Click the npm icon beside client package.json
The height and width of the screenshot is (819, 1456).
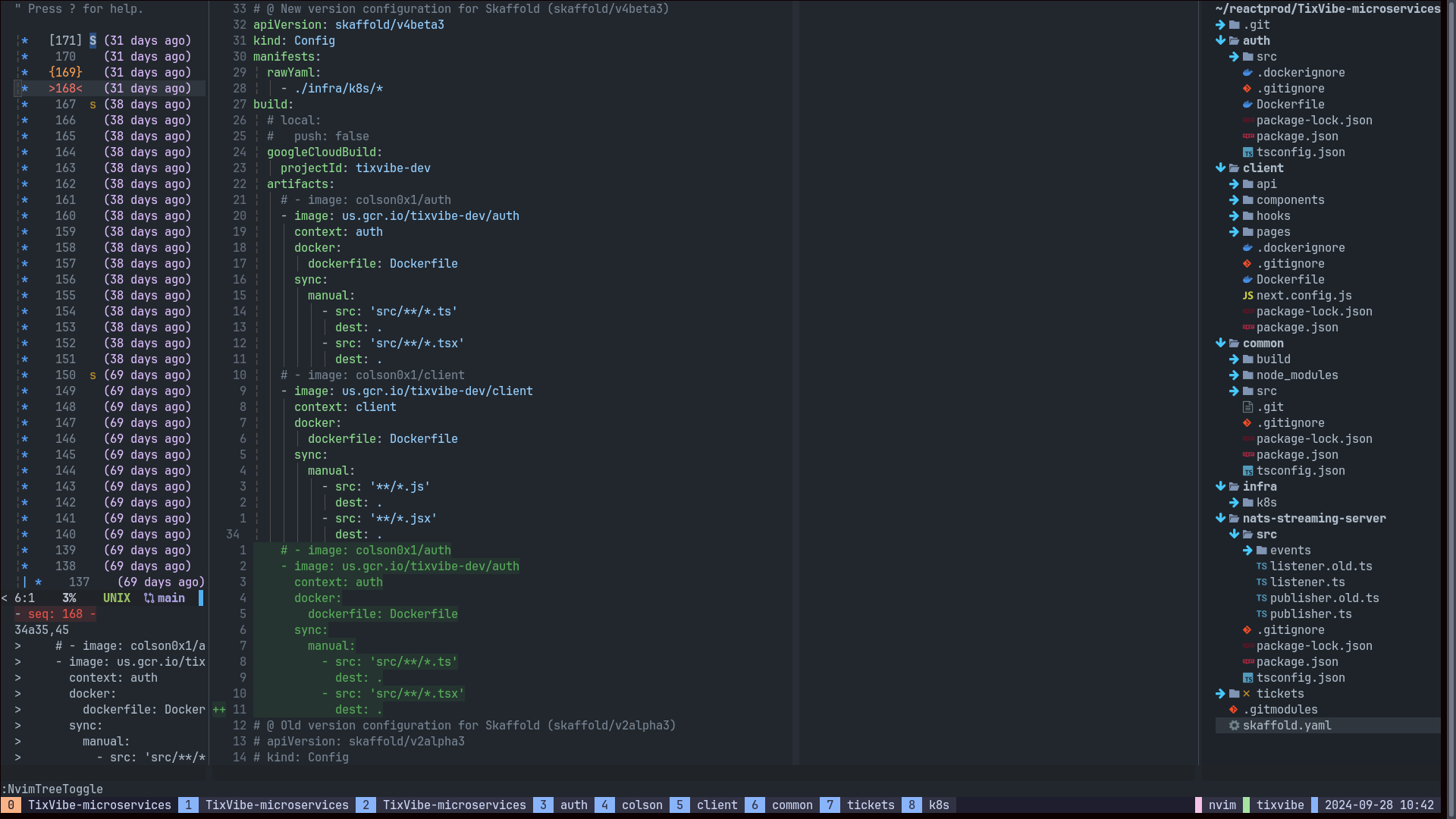[x=1247, y=328]
